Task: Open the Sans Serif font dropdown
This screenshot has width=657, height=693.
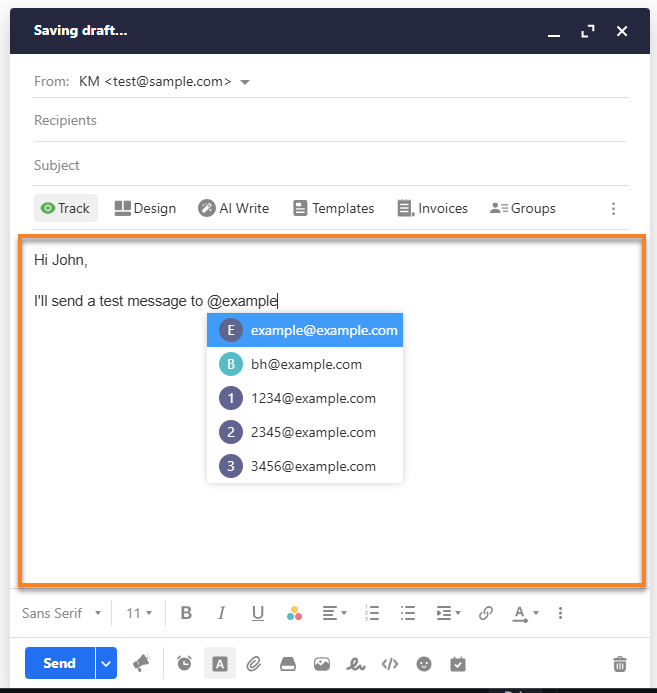Action: [x=61, y=613]
